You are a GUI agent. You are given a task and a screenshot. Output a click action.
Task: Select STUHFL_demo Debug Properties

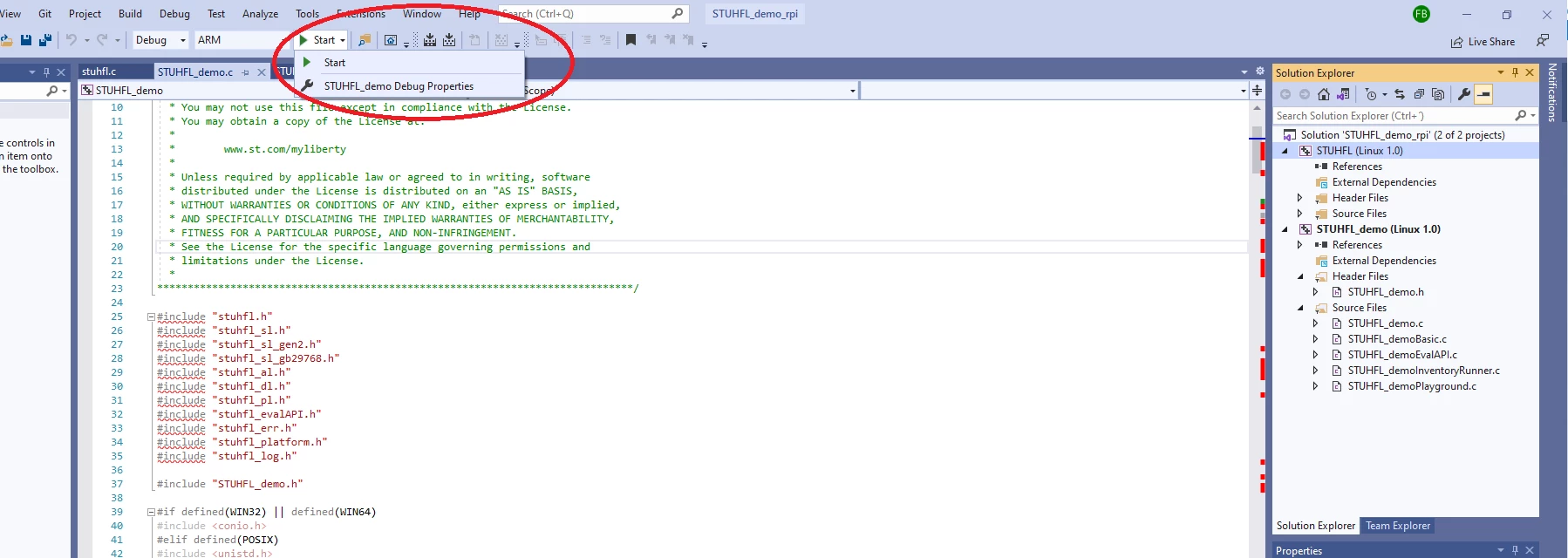[410, 86]
